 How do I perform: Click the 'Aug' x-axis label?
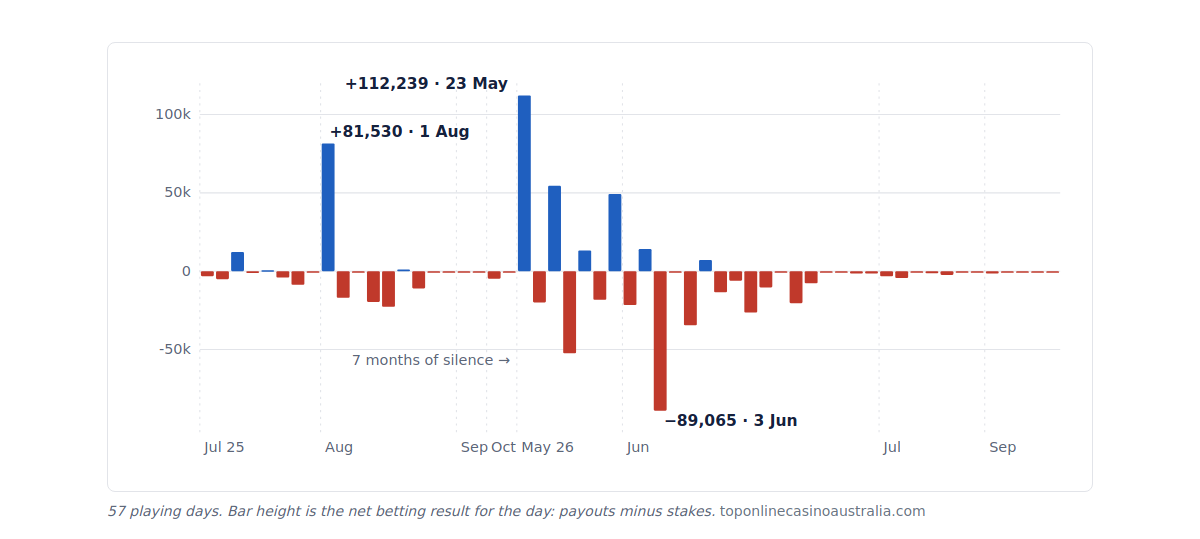click(339, 447)
